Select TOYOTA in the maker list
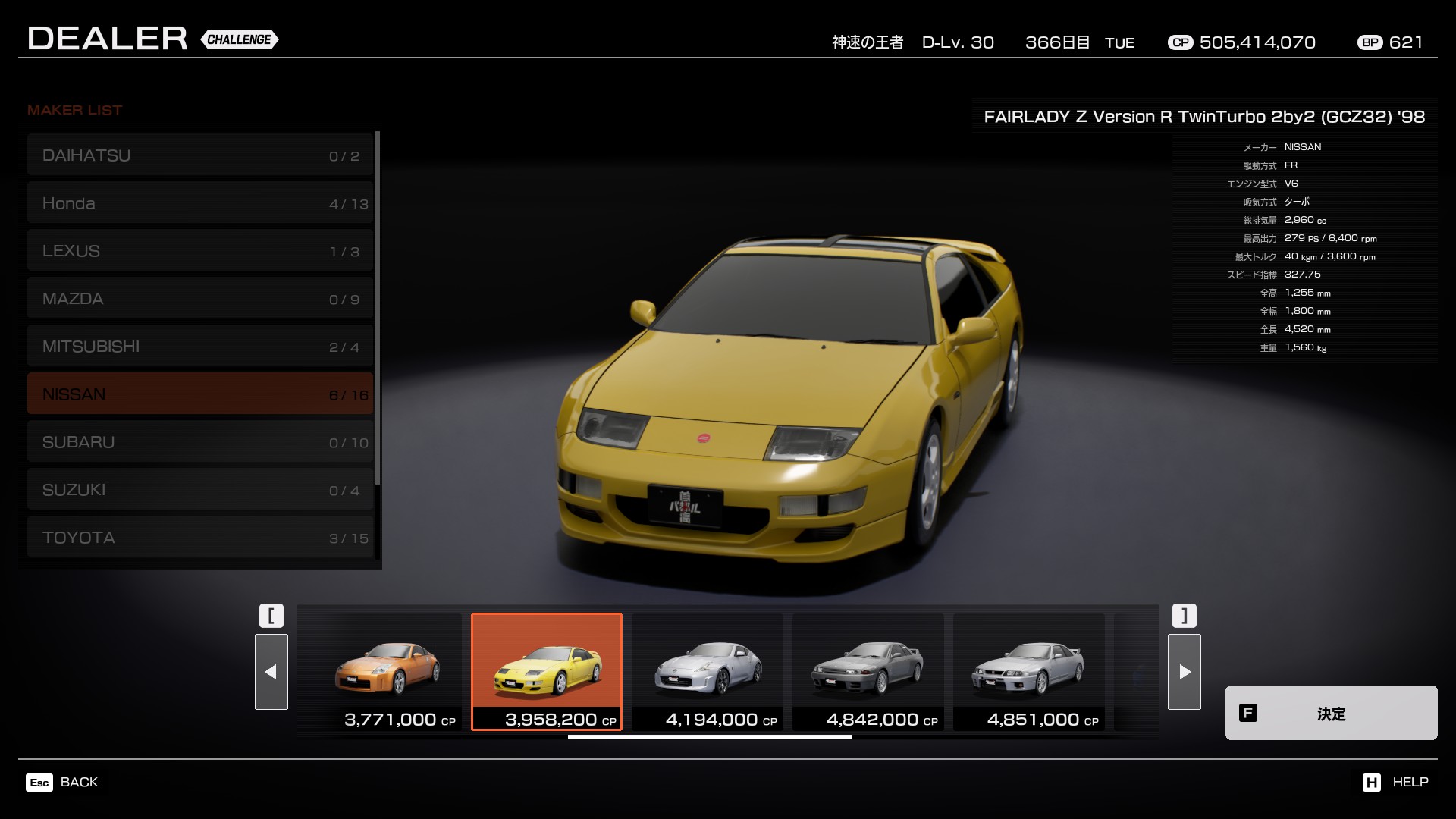Screen dimensions: 1456x819 200,538
